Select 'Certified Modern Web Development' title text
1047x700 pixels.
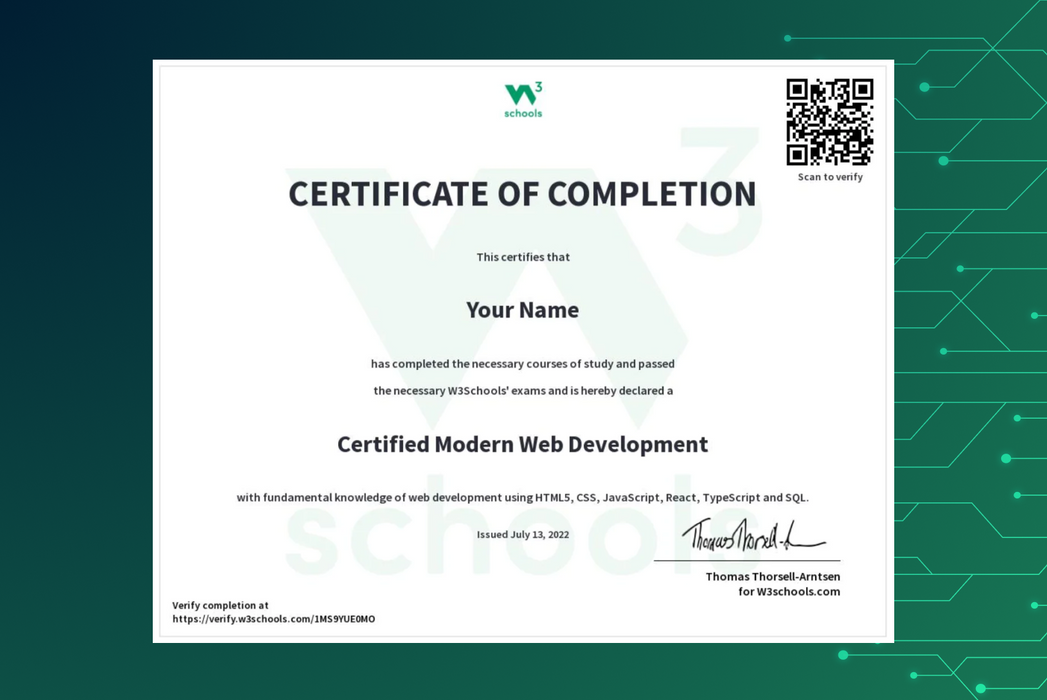(x=522, y=444)
